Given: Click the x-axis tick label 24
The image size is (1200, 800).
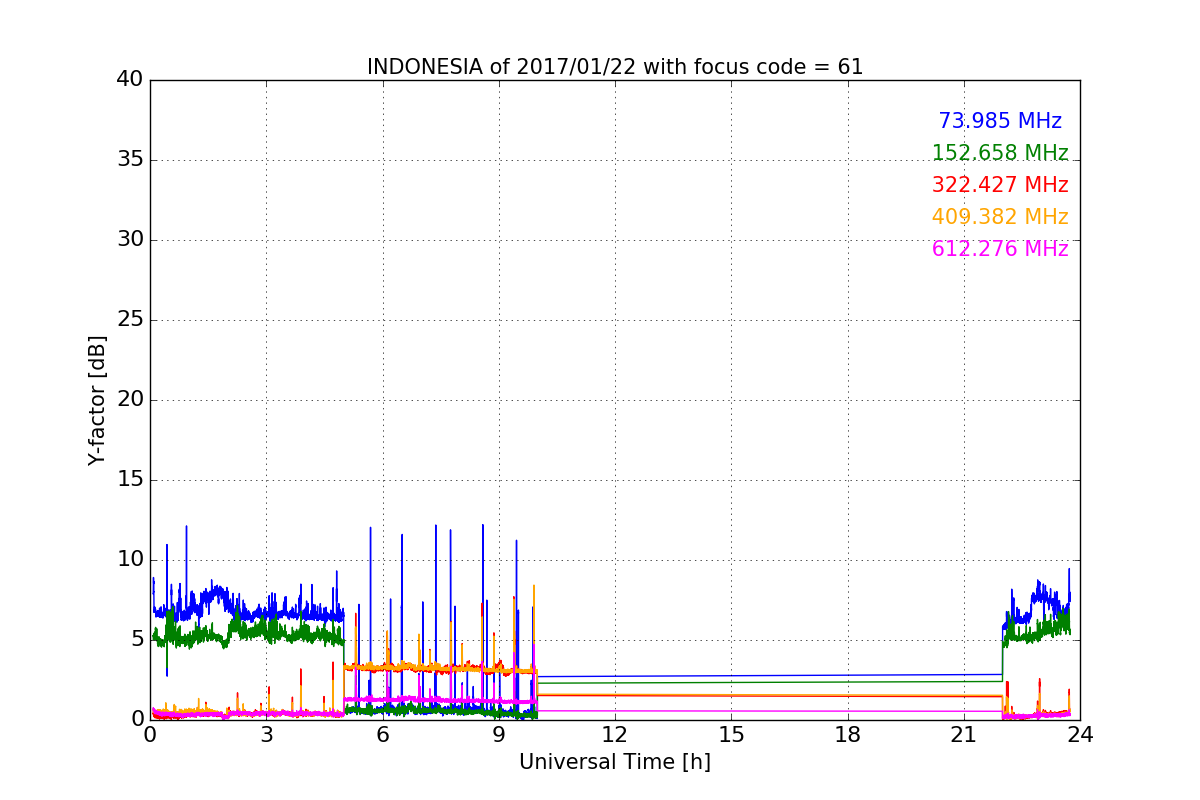Looking at the screenshot, I should [x=1080, y=735].
